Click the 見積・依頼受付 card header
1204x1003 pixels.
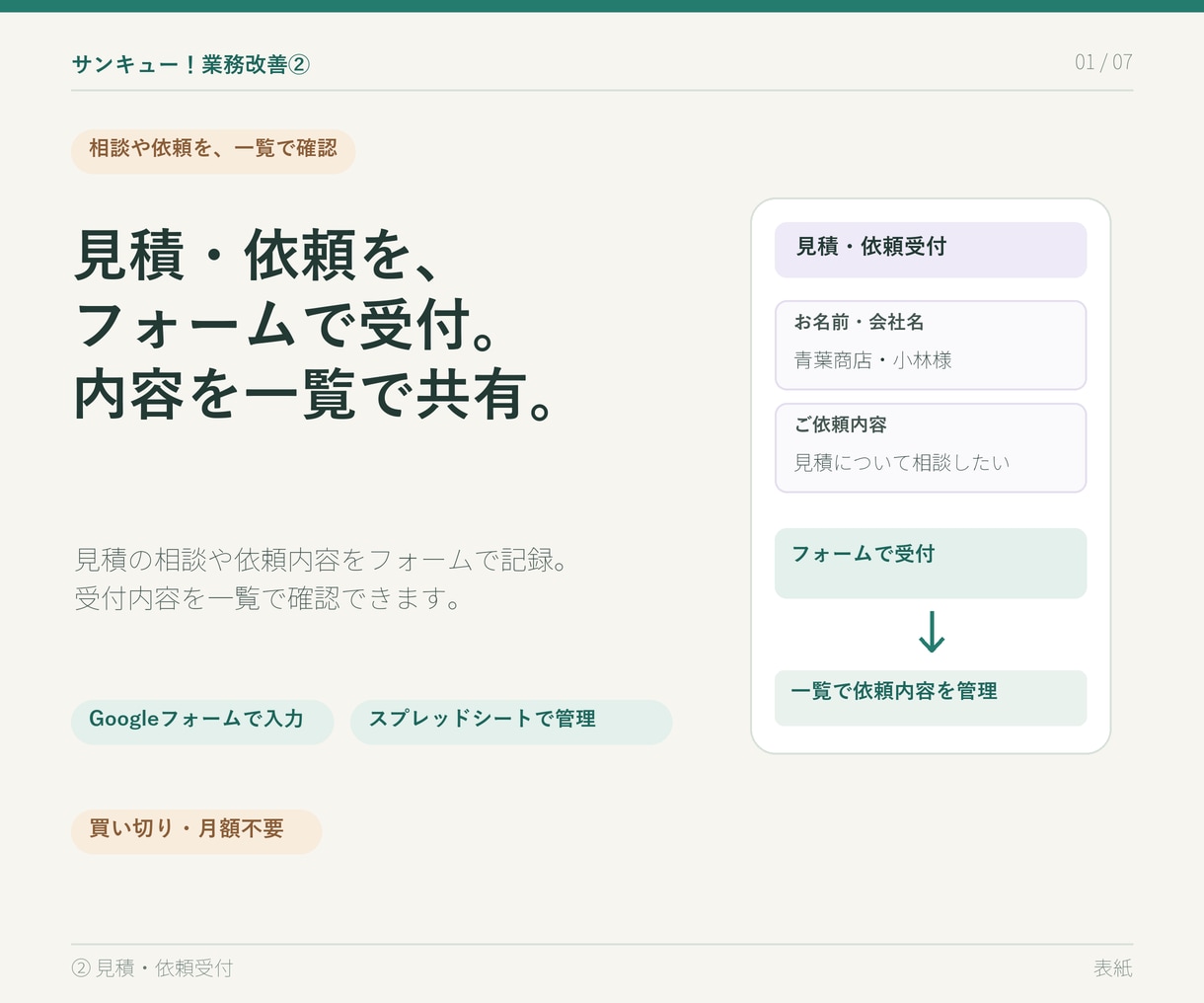click(x=931, y=250)
